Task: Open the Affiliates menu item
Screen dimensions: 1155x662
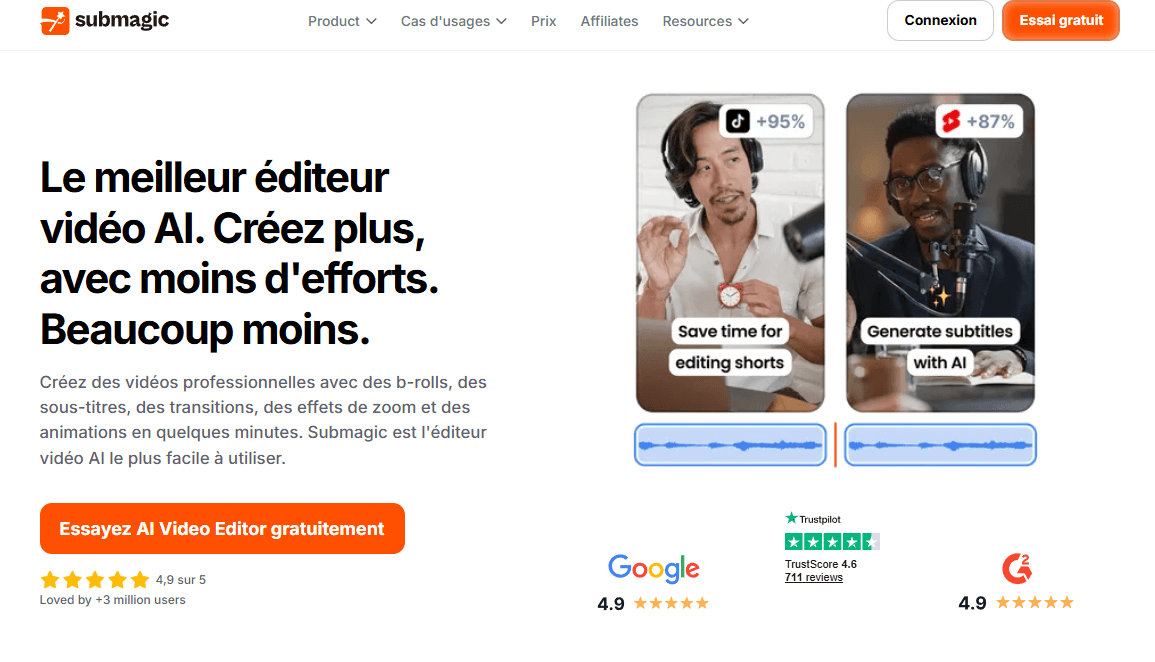Action: (609, 21)
